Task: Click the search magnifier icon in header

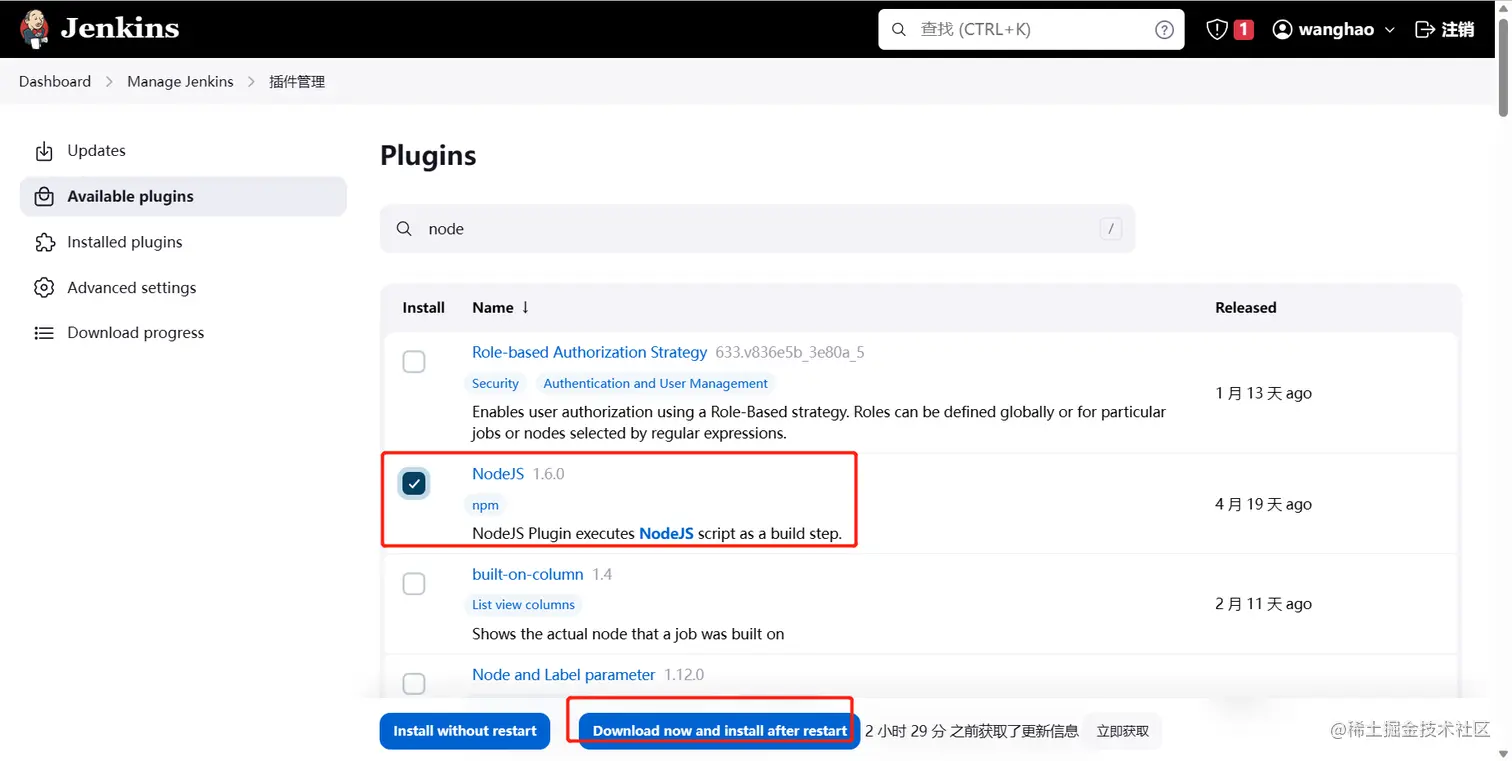Action: (x=898, y=30)
